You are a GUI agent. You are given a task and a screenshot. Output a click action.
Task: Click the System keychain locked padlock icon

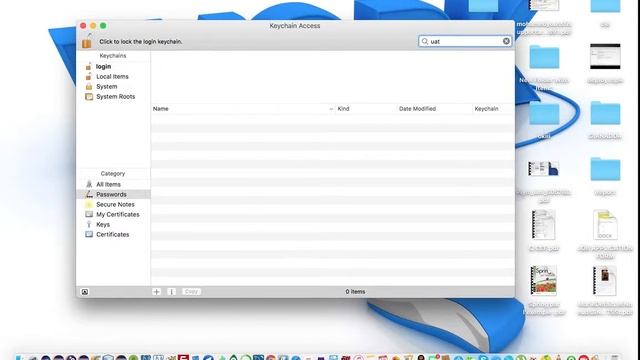(89, 87)
